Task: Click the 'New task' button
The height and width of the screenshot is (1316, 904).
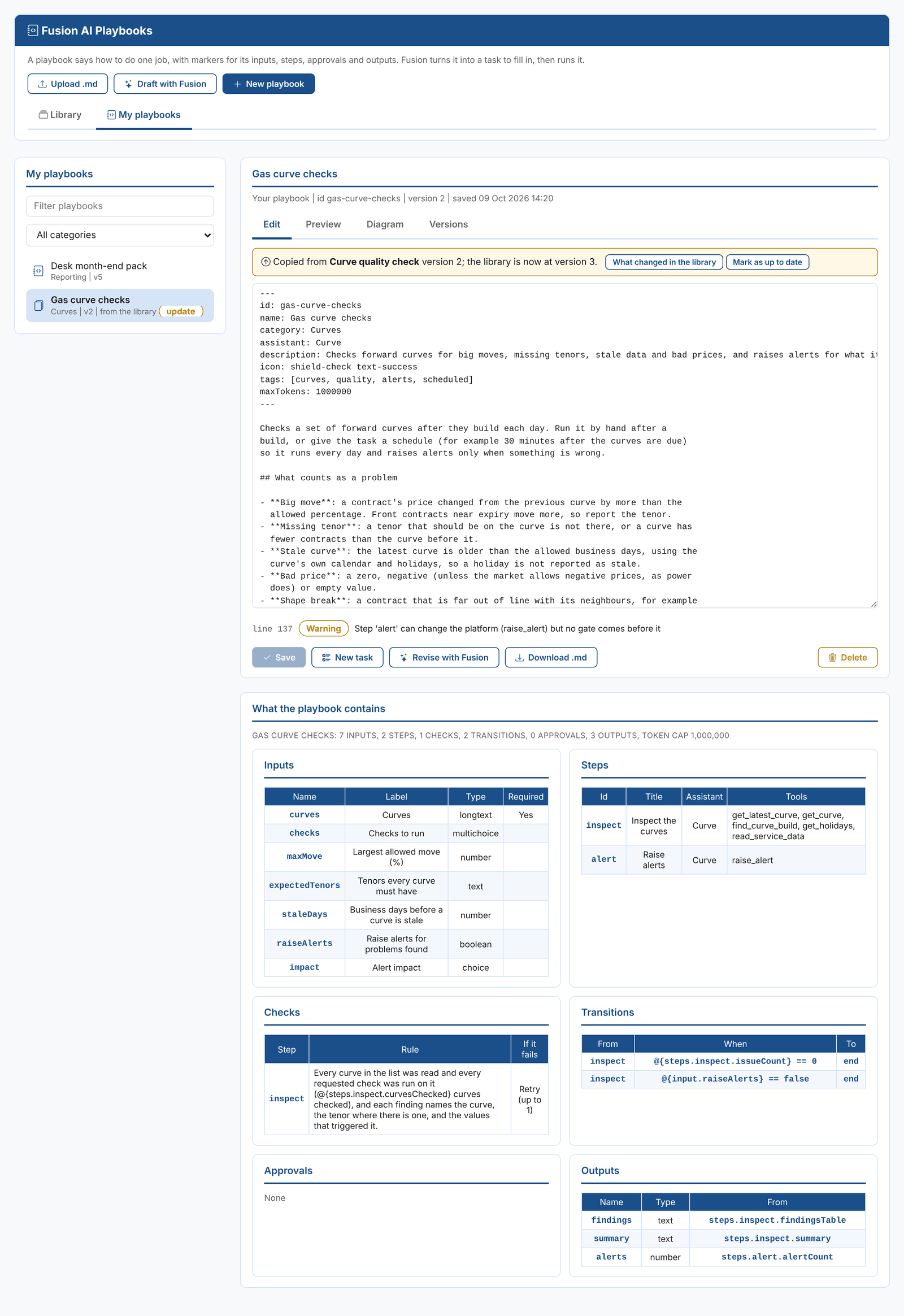Action: tap(347, 657)
